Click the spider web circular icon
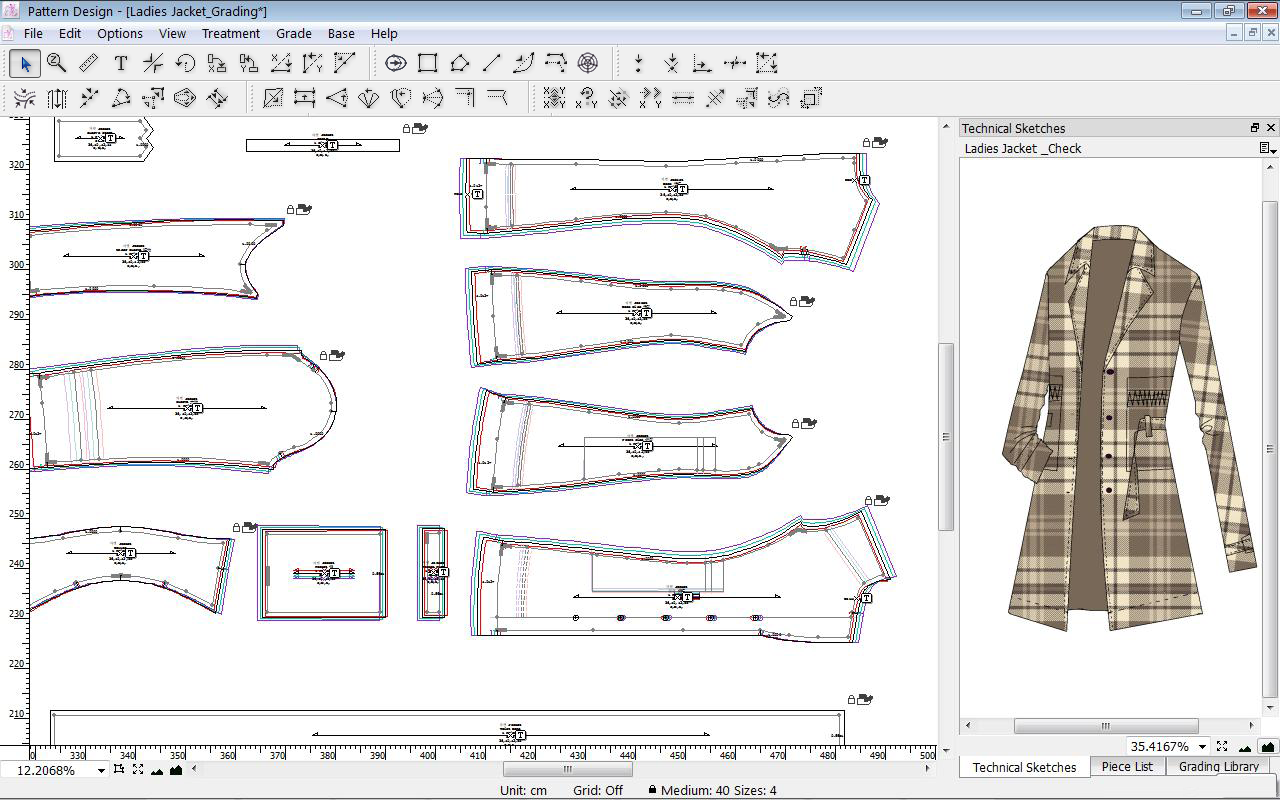The height and width of the screenshot is (800, 1280). tap(588, 64)
